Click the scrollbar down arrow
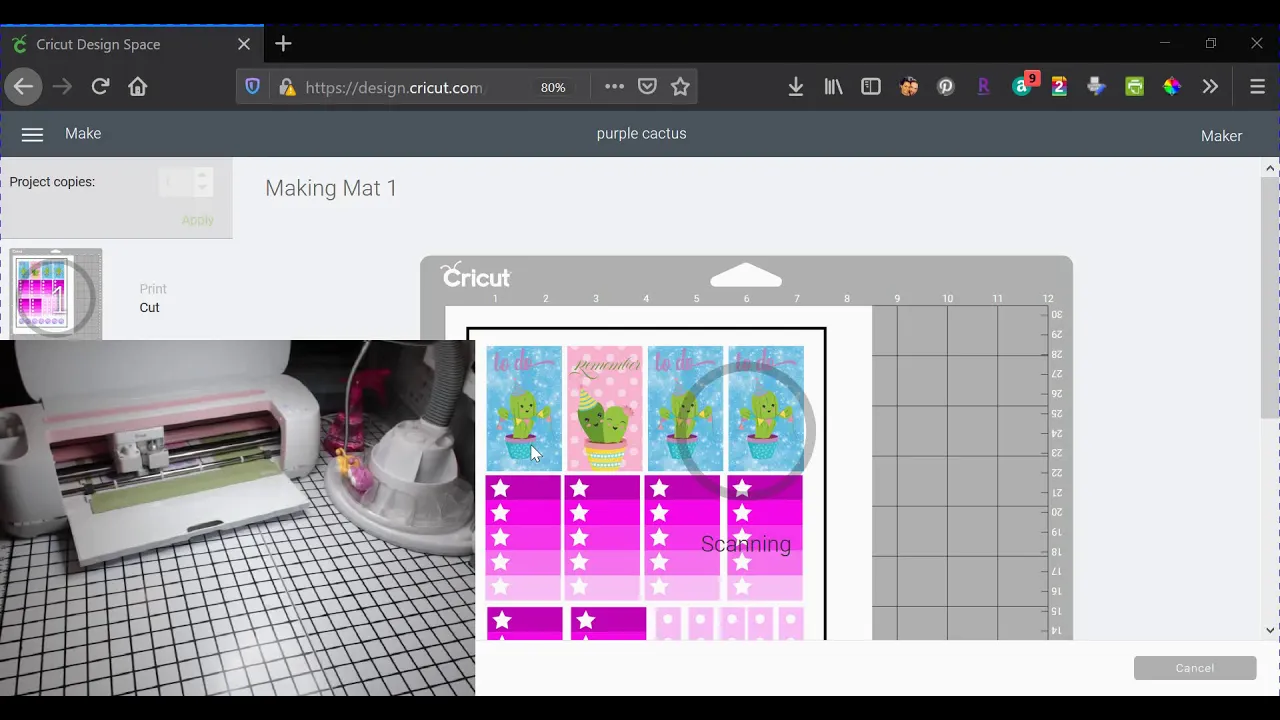Viewport: 1280px width, 720px height. tap(1271, 630)
